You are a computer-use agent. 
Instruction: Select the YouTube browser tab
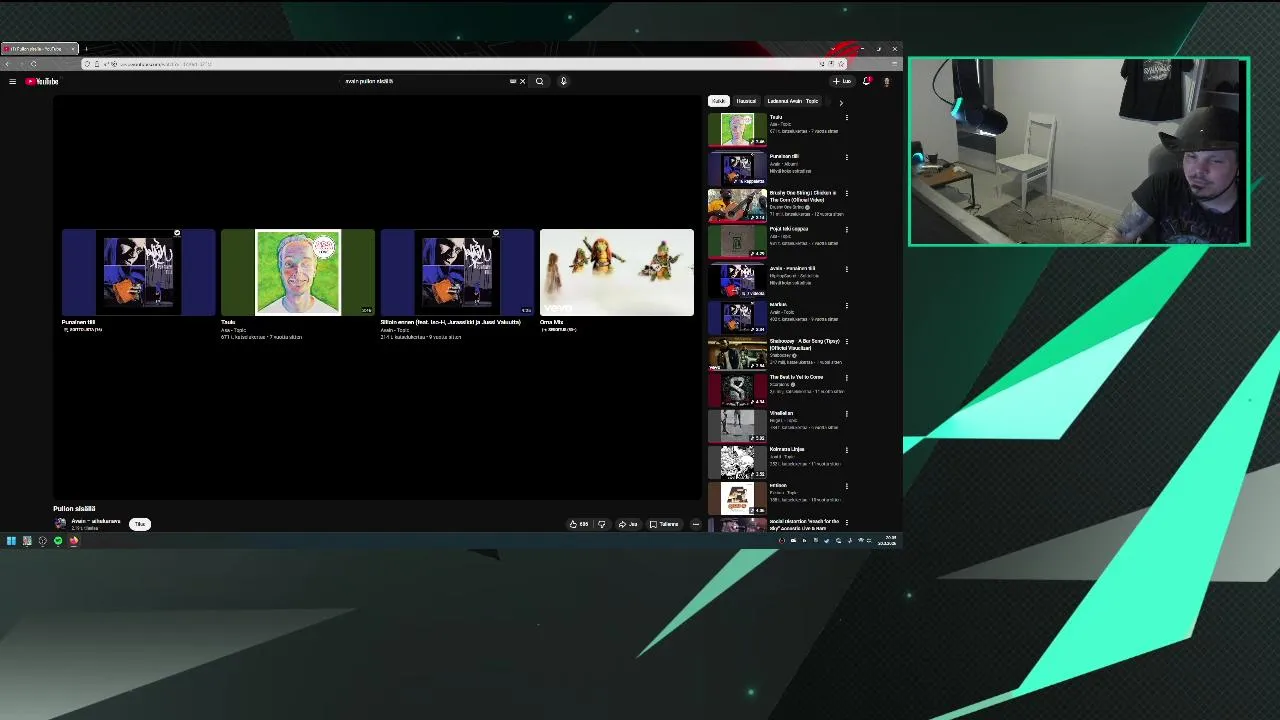pos(40,48)
